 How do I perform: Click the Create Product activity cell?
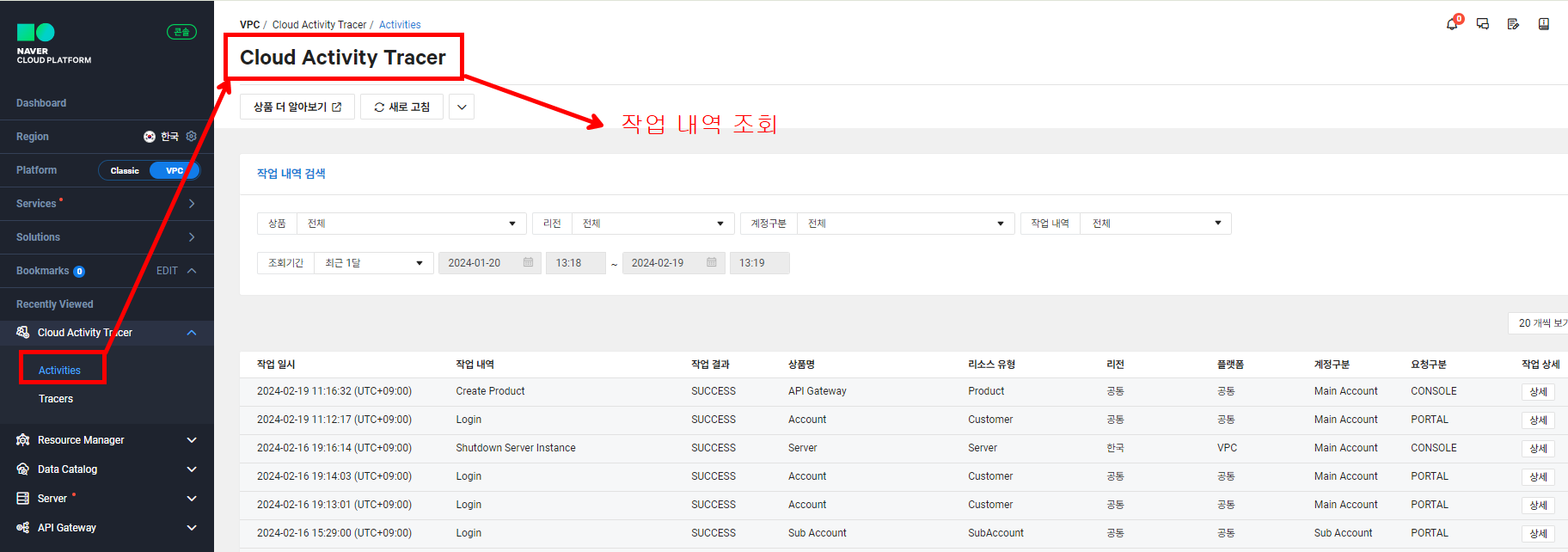tap(490, 391)
